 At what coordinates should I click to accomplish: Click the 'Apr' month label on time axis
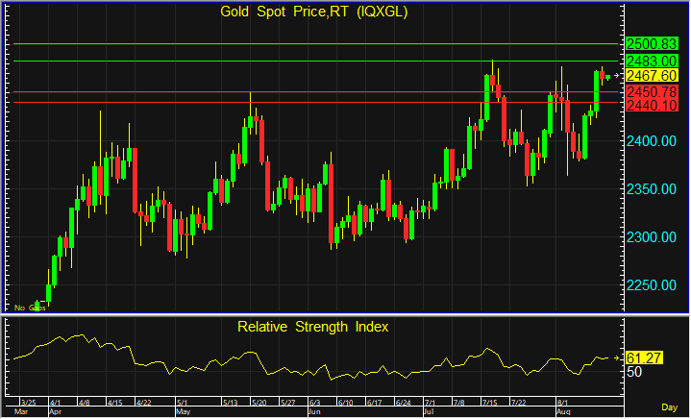(56, 411)
